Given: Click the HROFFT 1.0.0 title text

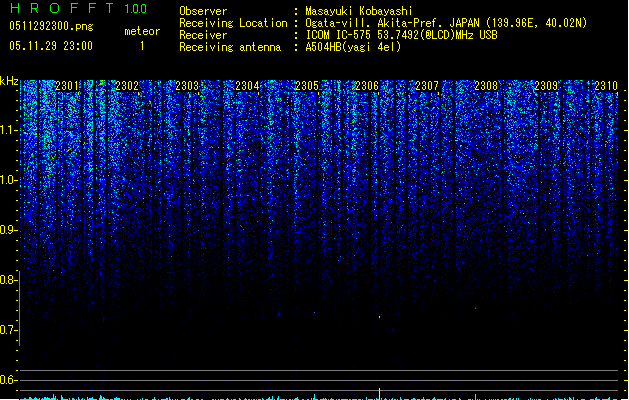Looking at the screenshot, I should 79,8.
